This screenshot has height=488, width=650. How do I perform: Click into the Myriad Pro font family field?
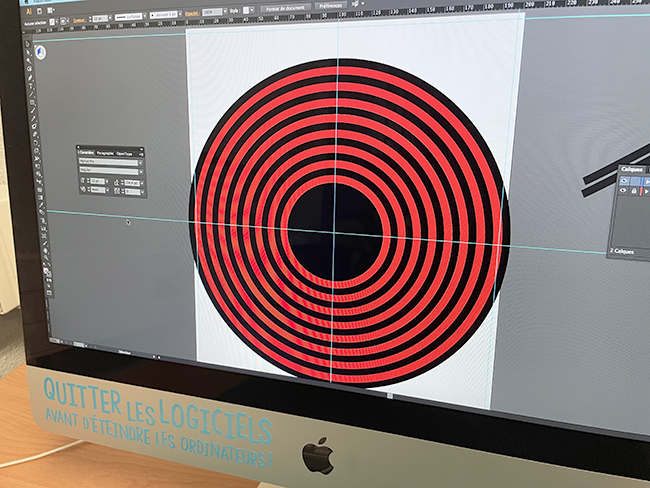108,162
